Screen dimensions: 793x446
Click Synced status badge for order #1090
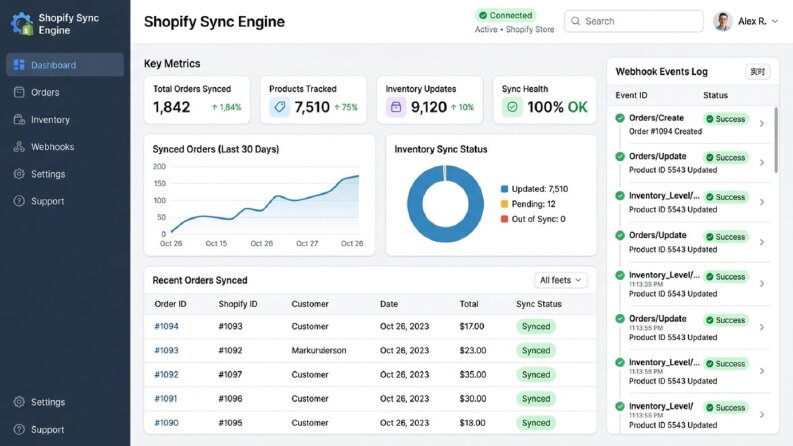tap(536, 423)
